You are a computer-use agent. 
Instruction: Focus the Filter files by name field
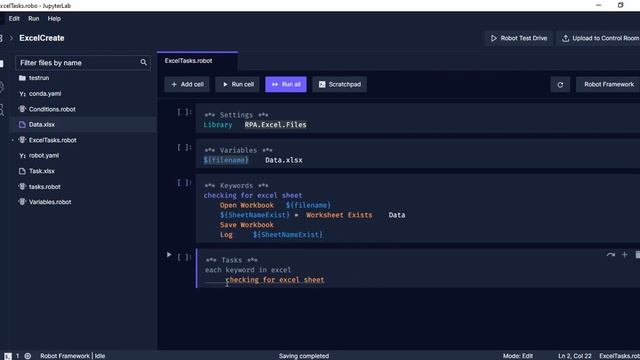pos(83,62)
